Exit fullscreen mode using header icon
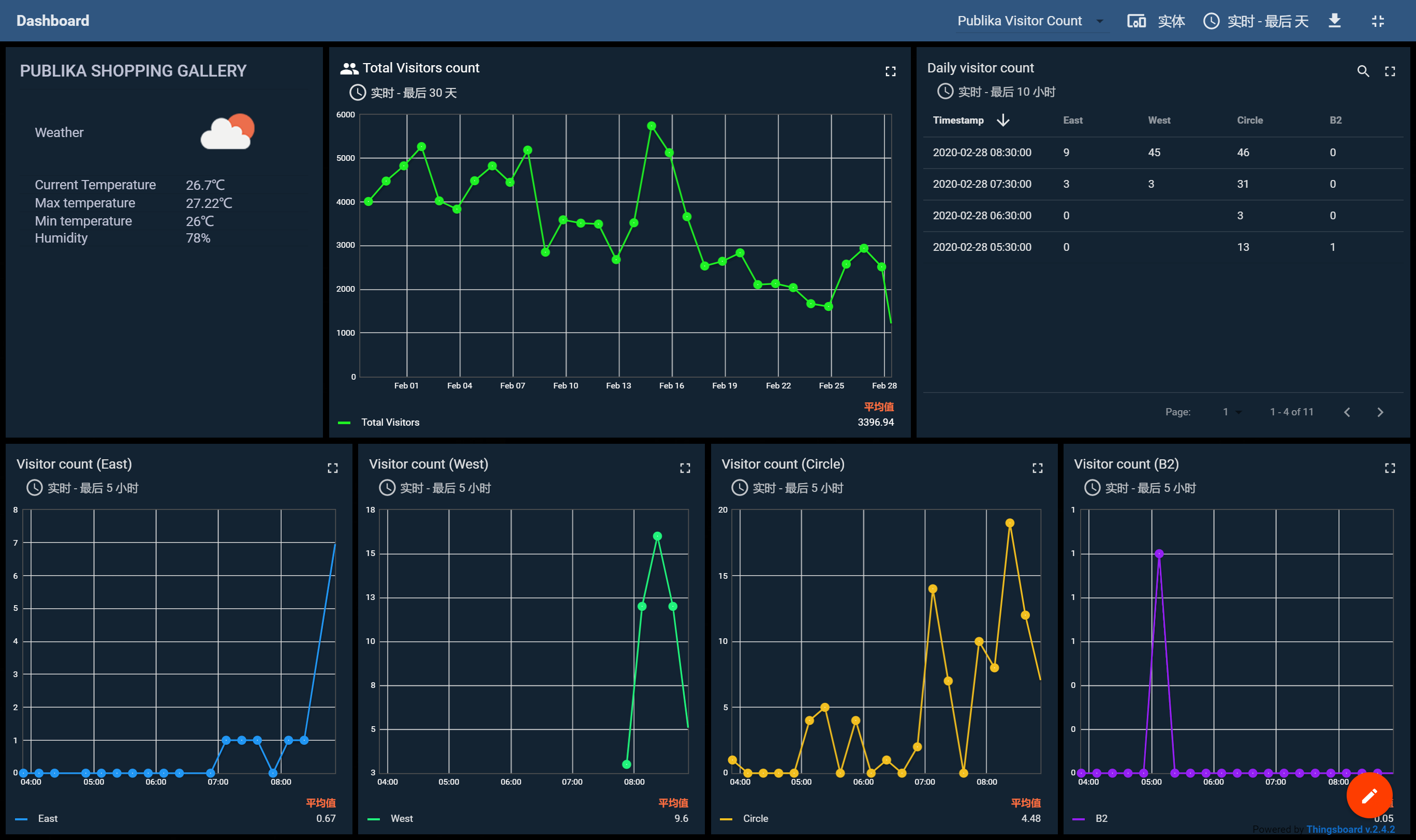 pyautogui.click(x=1378, y=21)
